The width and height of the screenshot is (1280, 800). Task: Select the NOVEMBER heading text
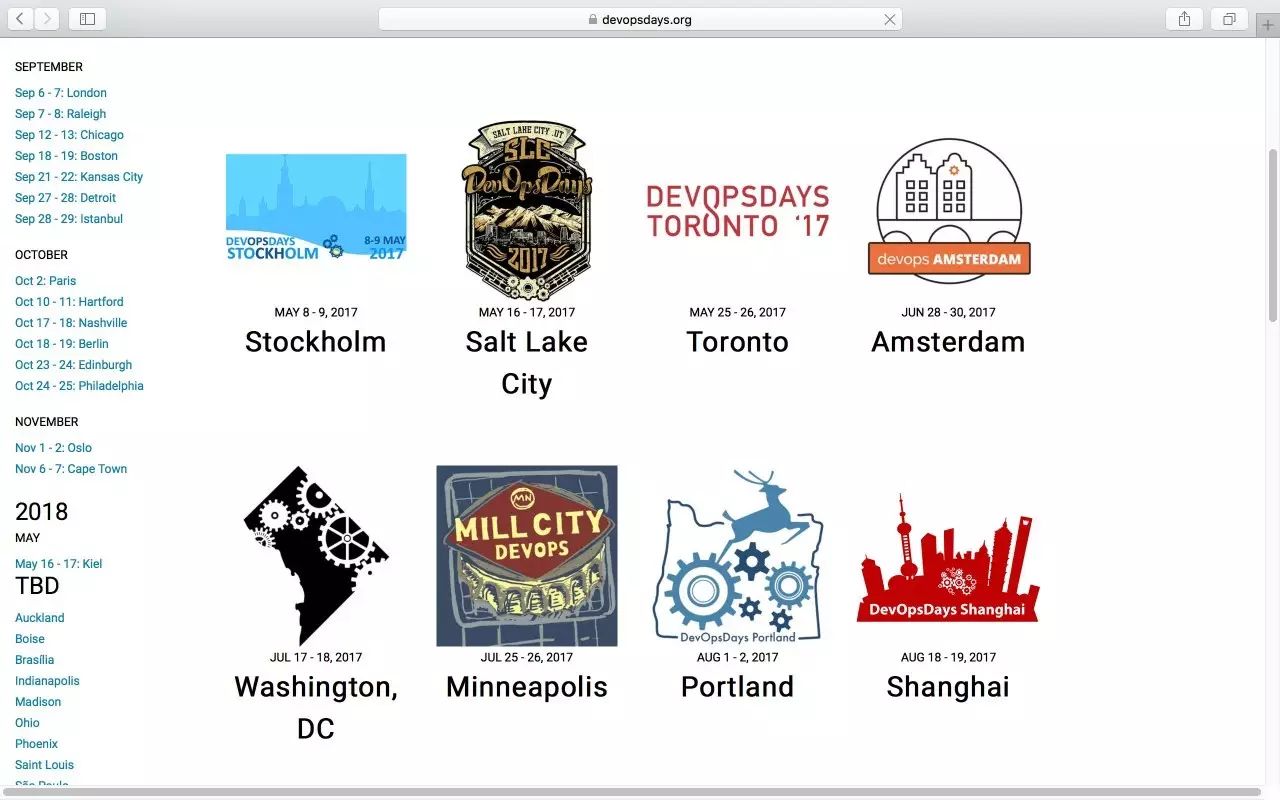pos(46,422)
